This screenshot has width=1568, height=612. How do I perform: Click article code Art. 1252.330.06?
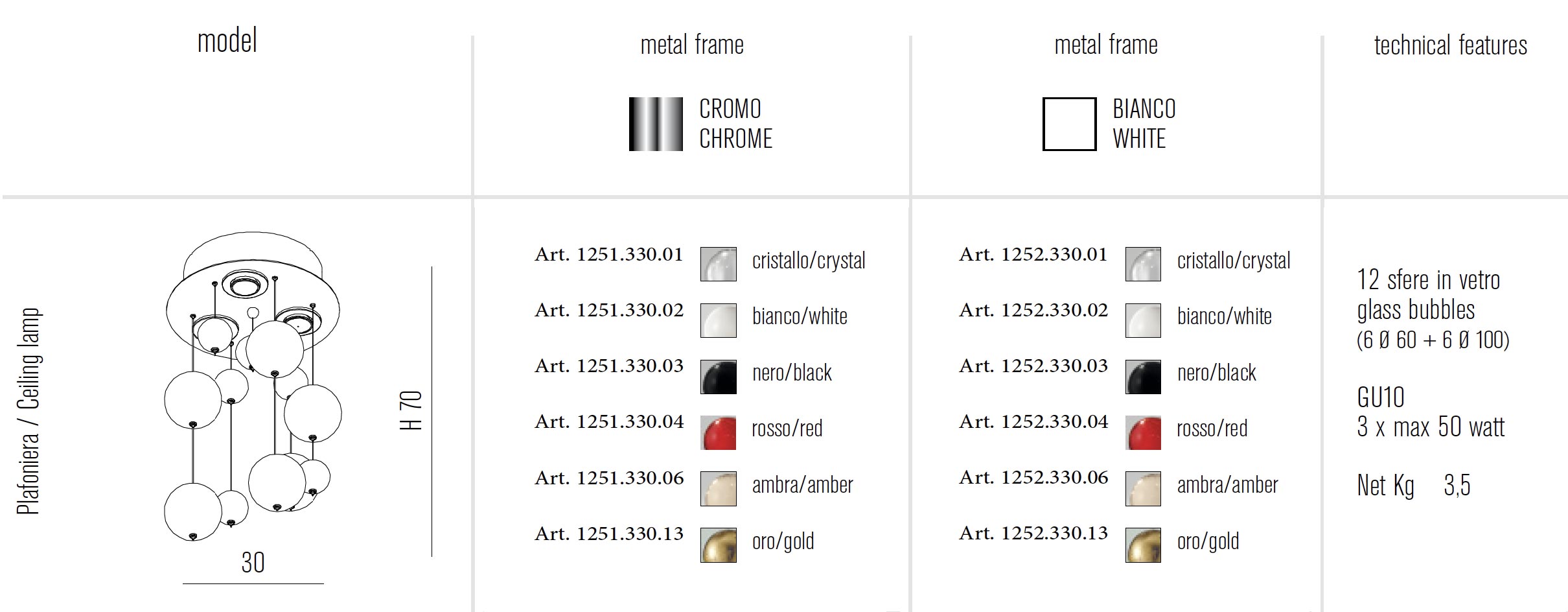click(x=1033, y=478)
